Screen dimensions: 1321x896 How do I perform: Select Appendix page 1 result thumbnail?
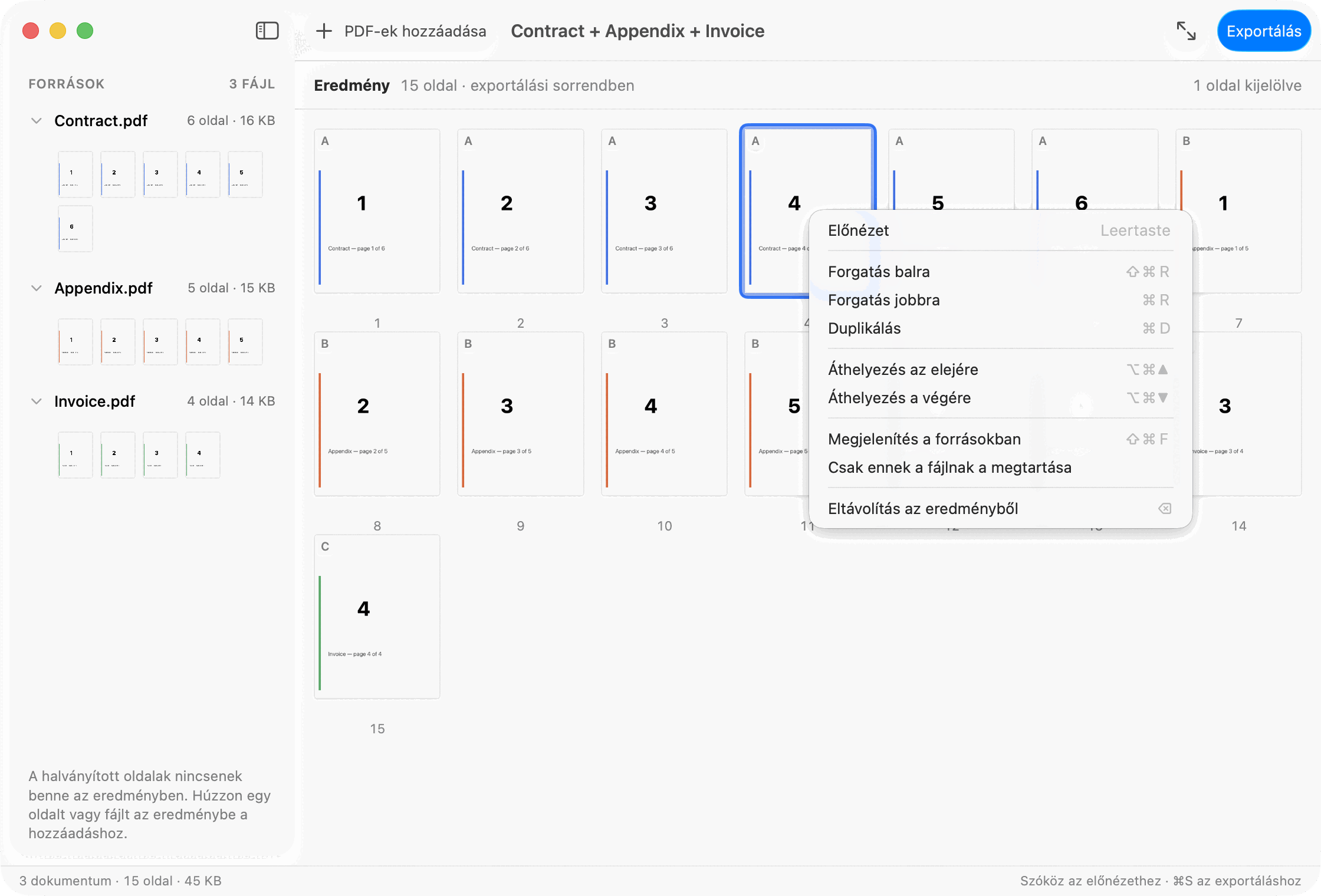pyautogui.click(x=1247, y=211)
